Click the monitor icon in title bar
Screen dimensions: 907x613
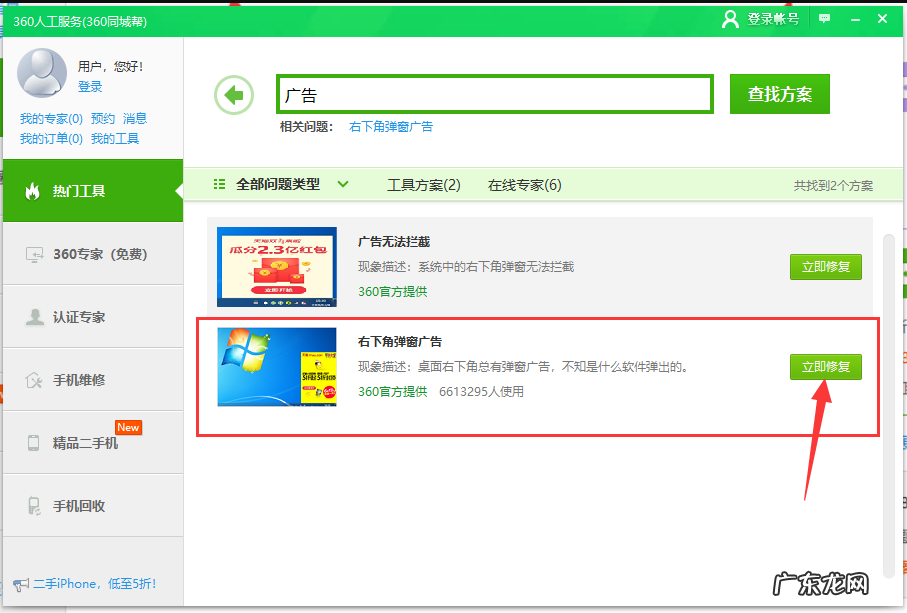pyautogui.click(x=823, y=19)
